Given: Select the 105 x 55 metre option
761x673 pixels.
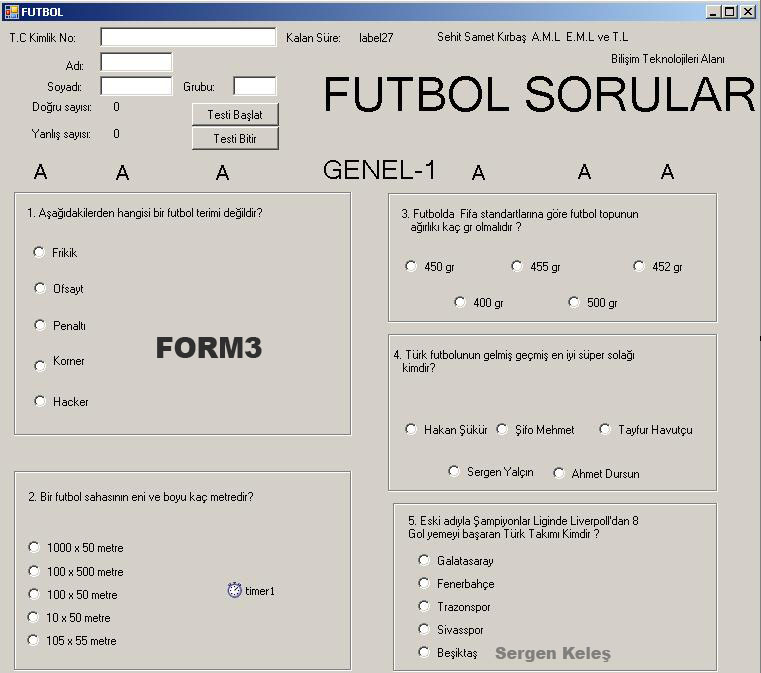Looking at the screenshot, I should (x=34, y=640).
